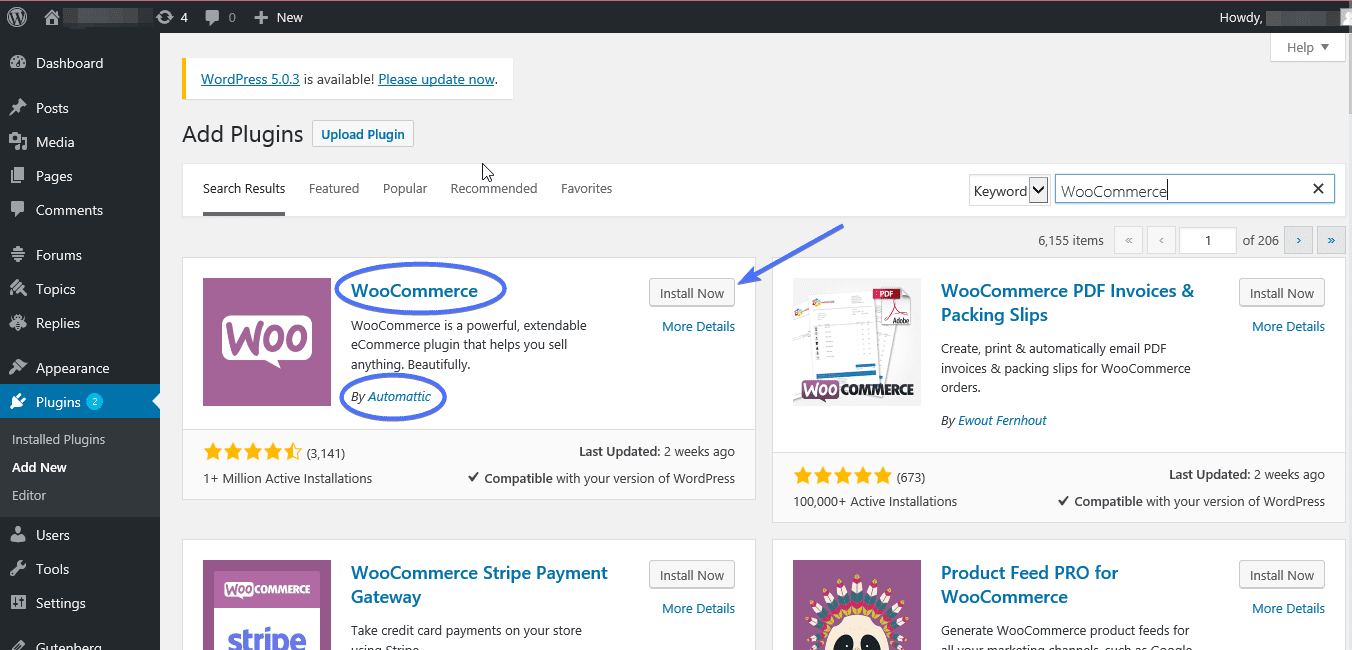Open the WordPress 5.0.3 link
This screenshot has width=1352, height=650.
pos(250,79)
